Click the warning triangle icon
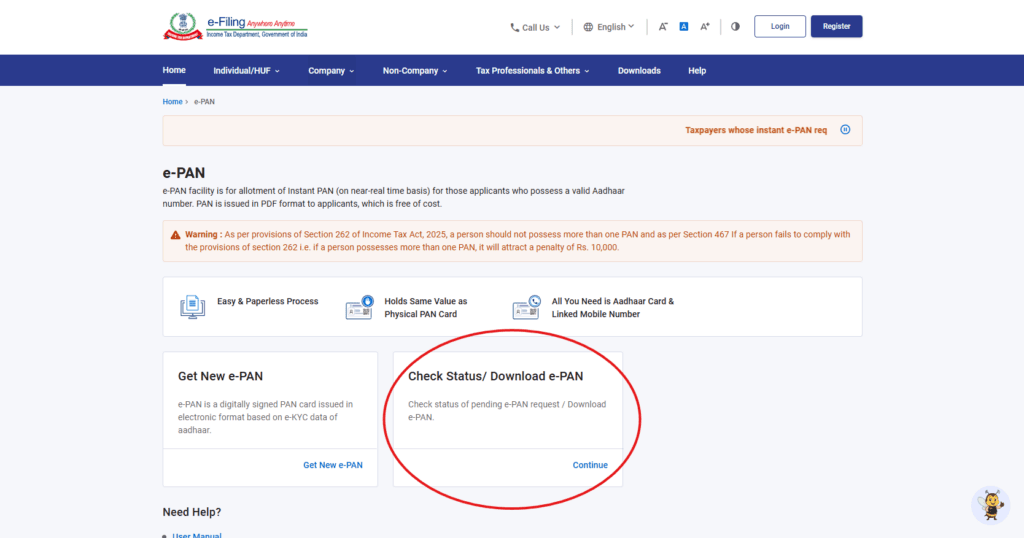This screenshot has height=538, width=1024. pos(175,235)
